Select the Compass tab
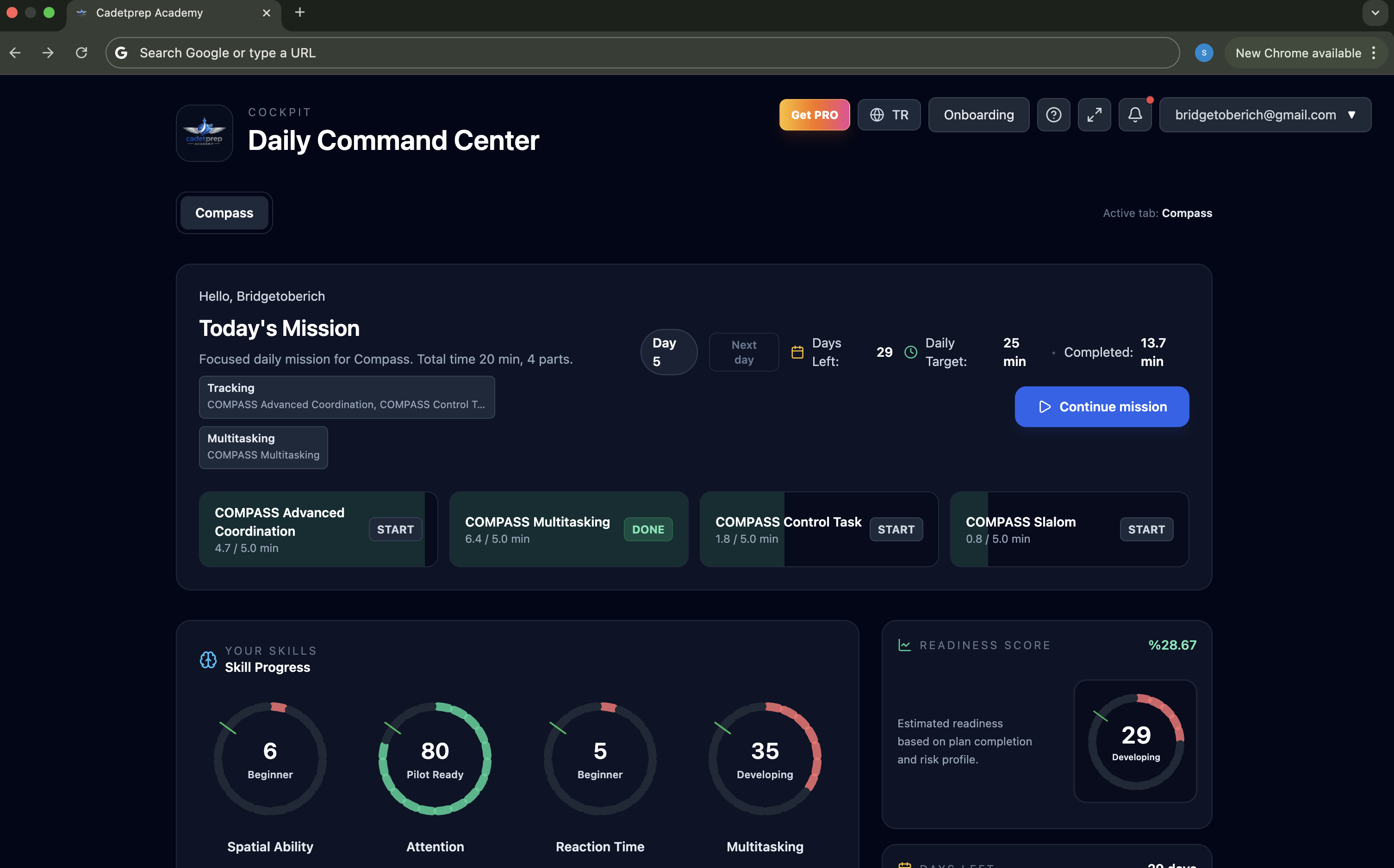 (x=224, y=213)
